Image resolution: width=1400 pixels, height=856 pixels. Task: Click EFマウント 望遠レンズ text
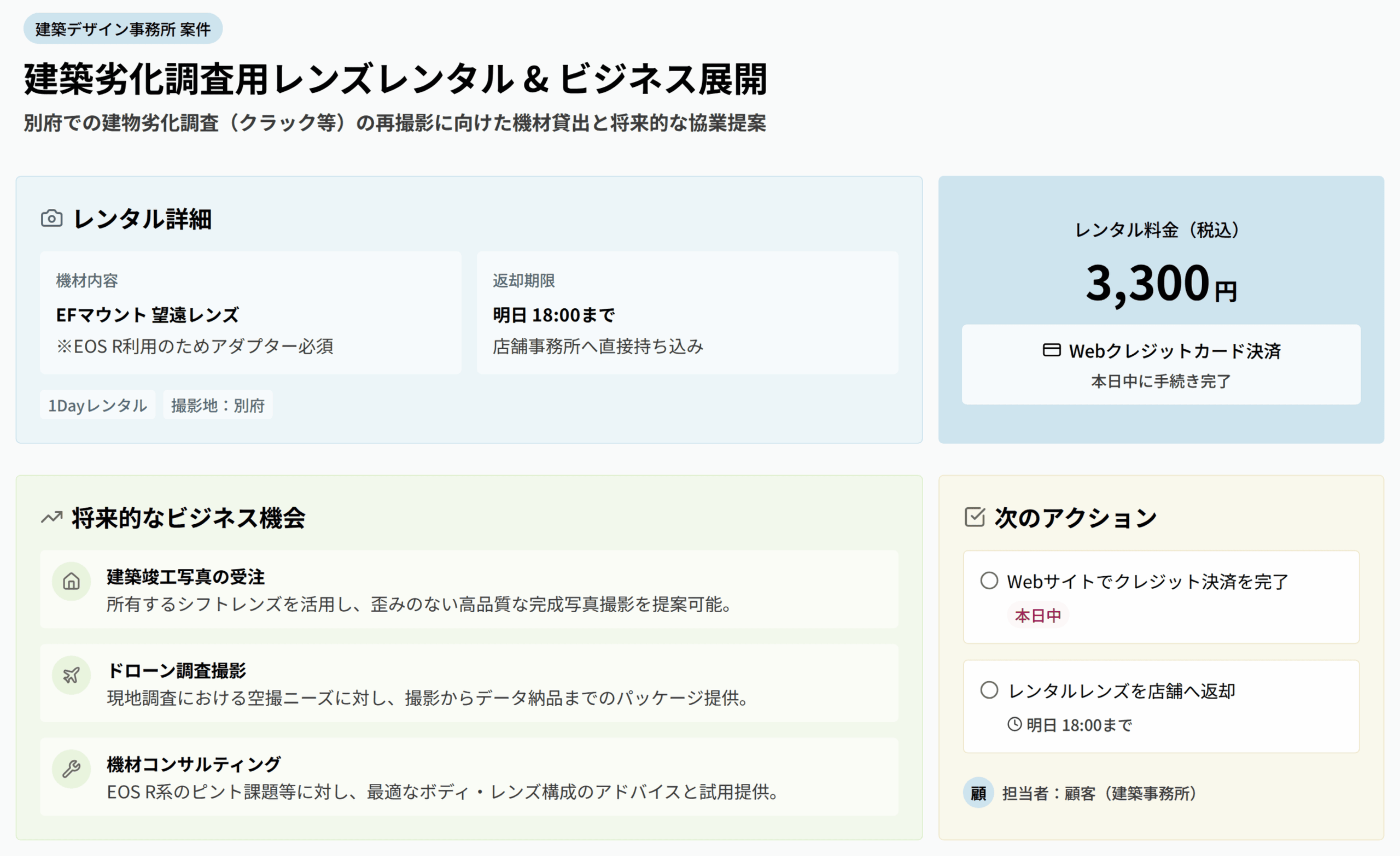point(148,315)
